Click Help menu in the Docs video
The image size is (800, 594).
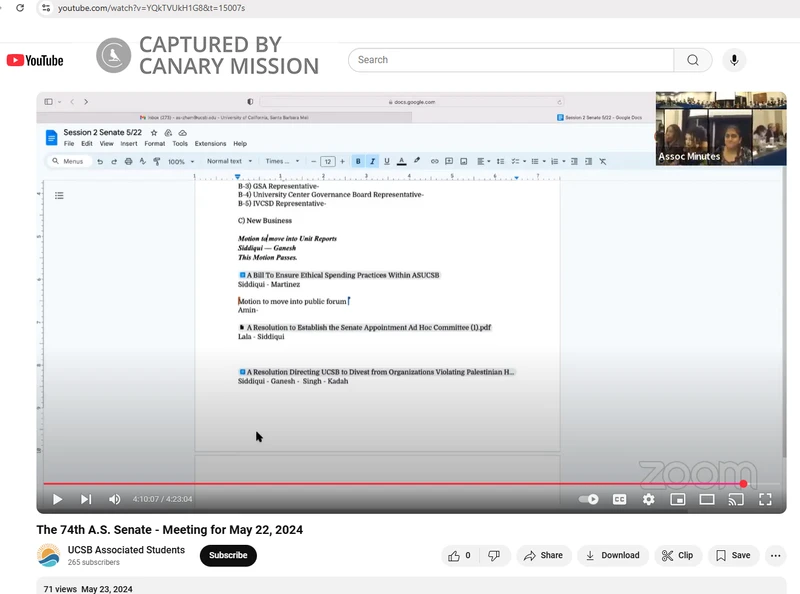click(x=240, y=143)
